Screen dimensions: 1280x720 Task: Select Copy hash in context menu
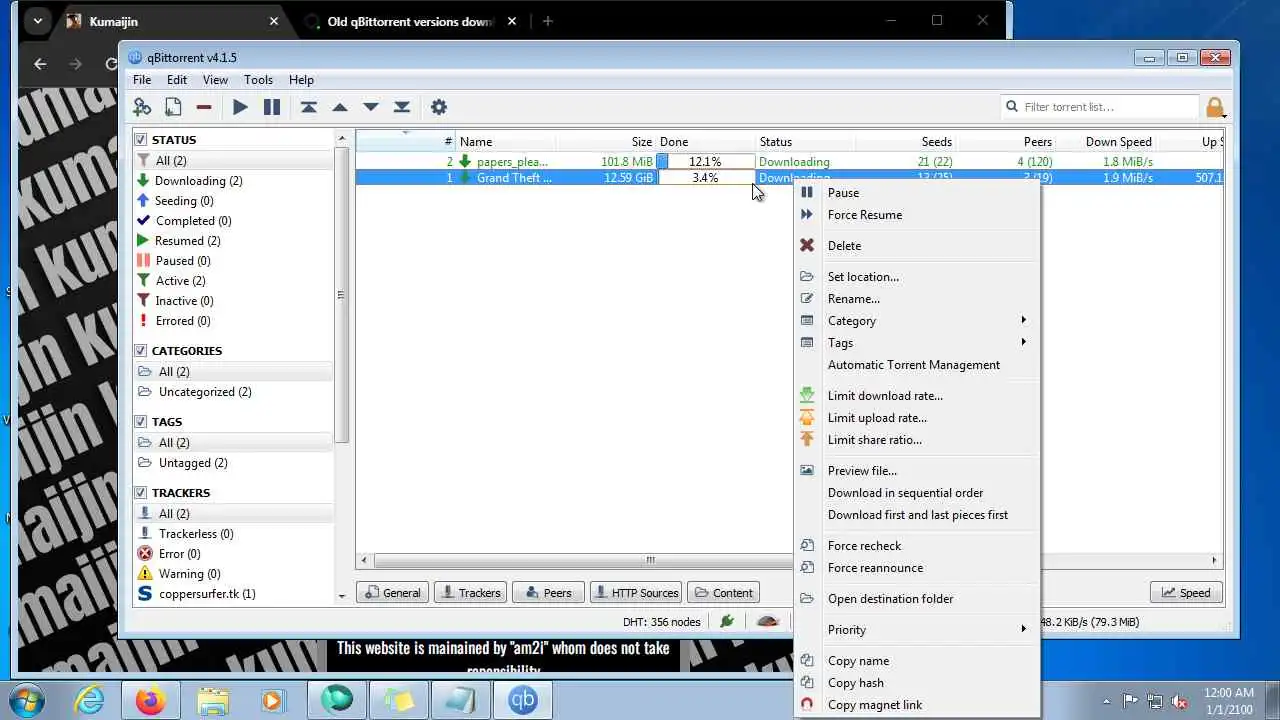coord(855,683)
